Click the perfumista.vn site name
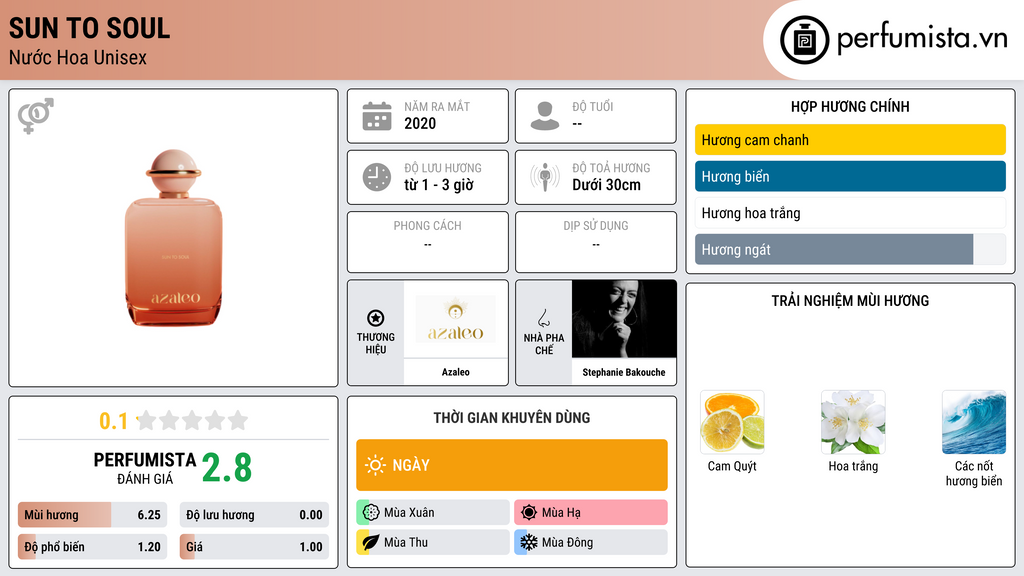This screenshot has width=1024, height=576. (x=922, y=39)
